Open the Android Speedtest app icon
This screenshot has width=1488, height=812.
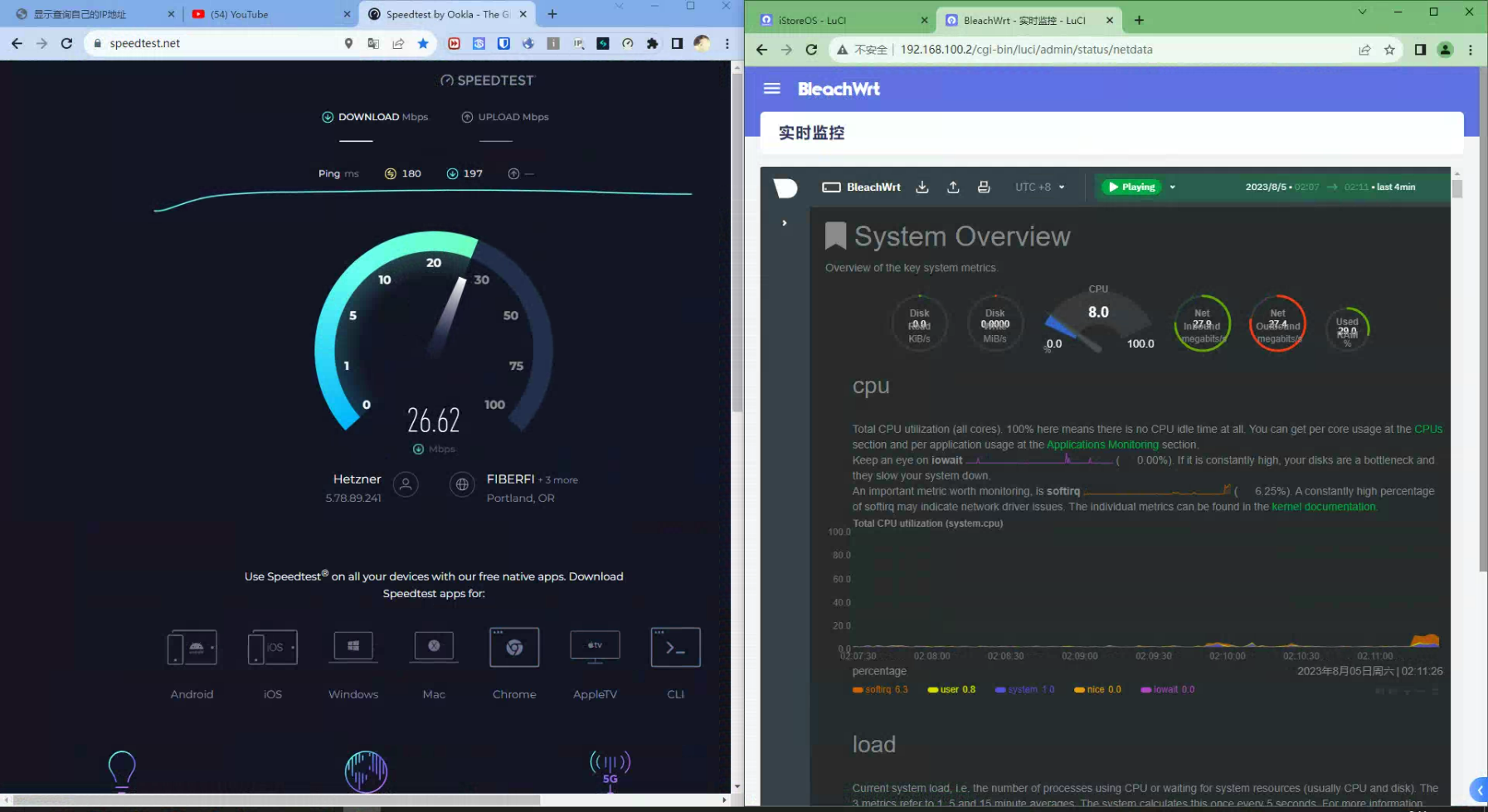[x=192, y=648]
